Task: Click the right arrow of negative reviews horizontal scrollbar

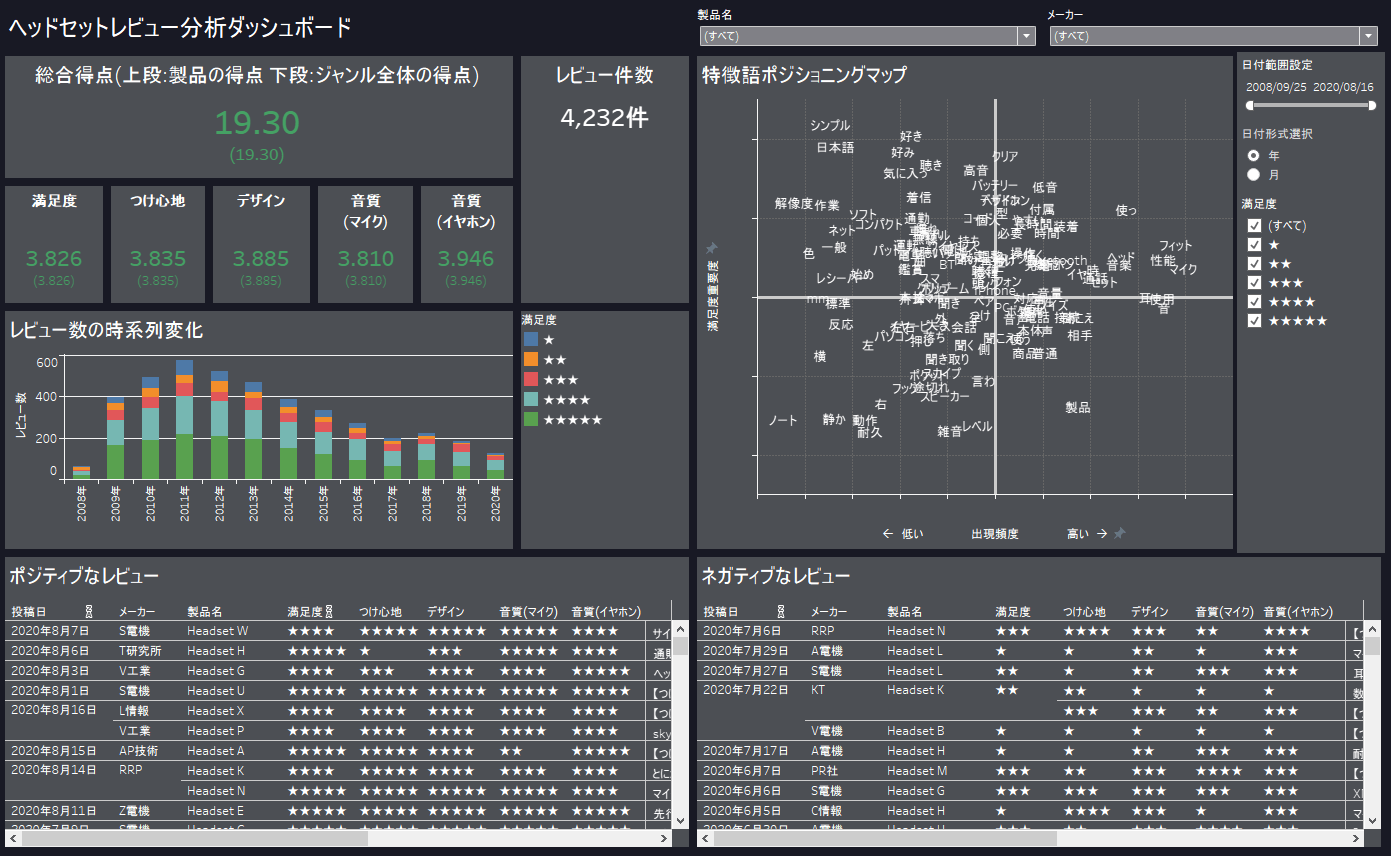Action: click(1355, 838)
